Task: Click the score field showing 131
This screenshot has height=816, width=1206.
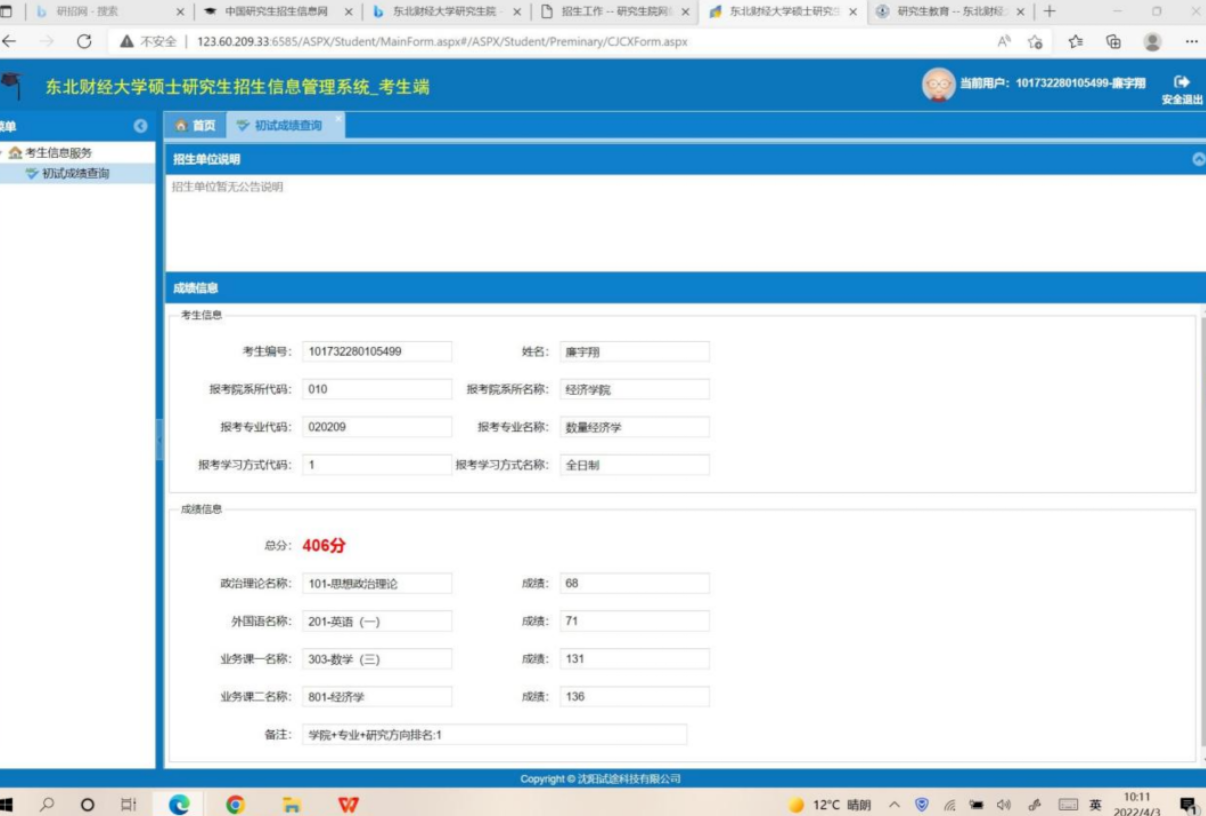Action: 634,659
